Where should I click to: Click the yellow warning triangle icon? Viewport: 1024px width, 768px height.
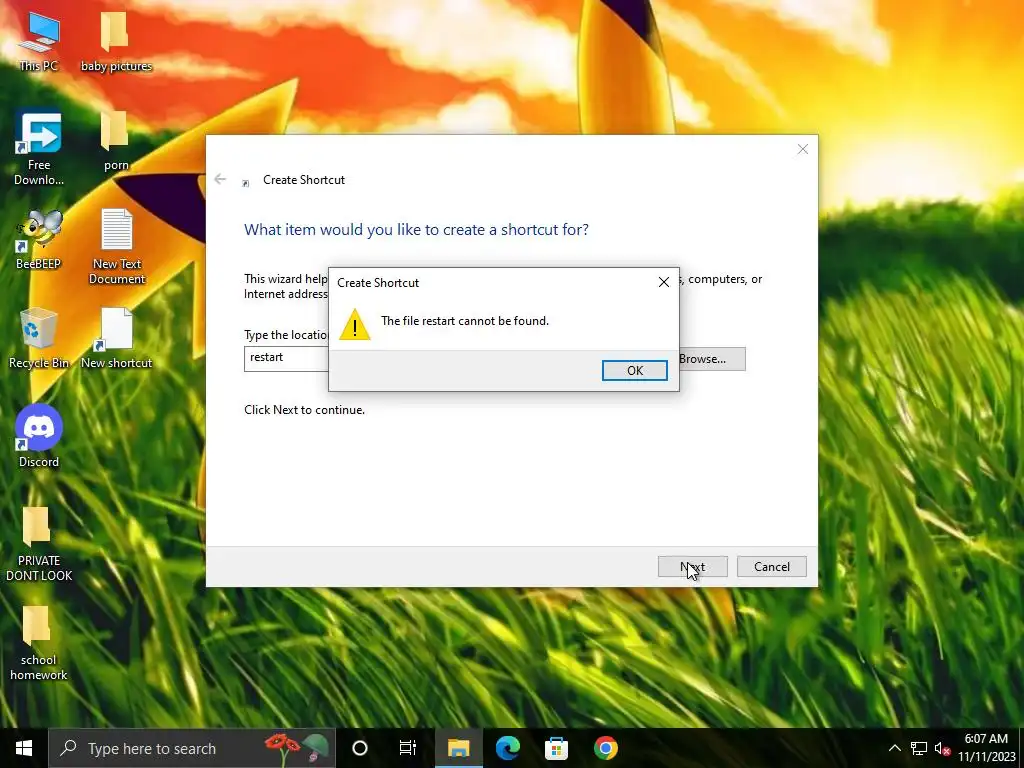tap(355, 325)
